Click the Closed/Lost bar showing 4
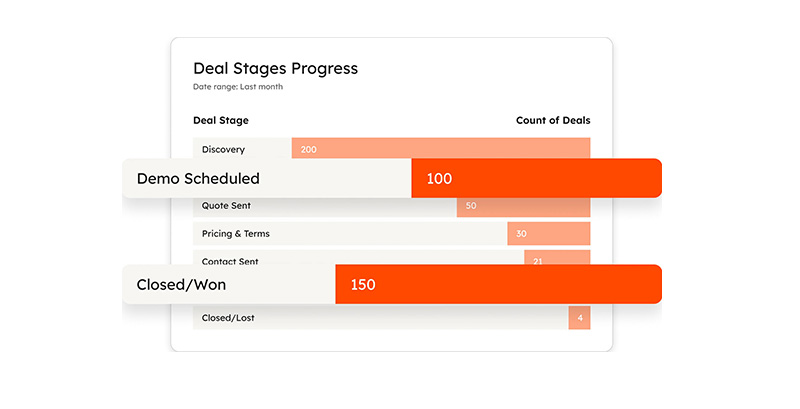Screen dimensions: 800x409 pyautogui.click(x=579, y=318)
